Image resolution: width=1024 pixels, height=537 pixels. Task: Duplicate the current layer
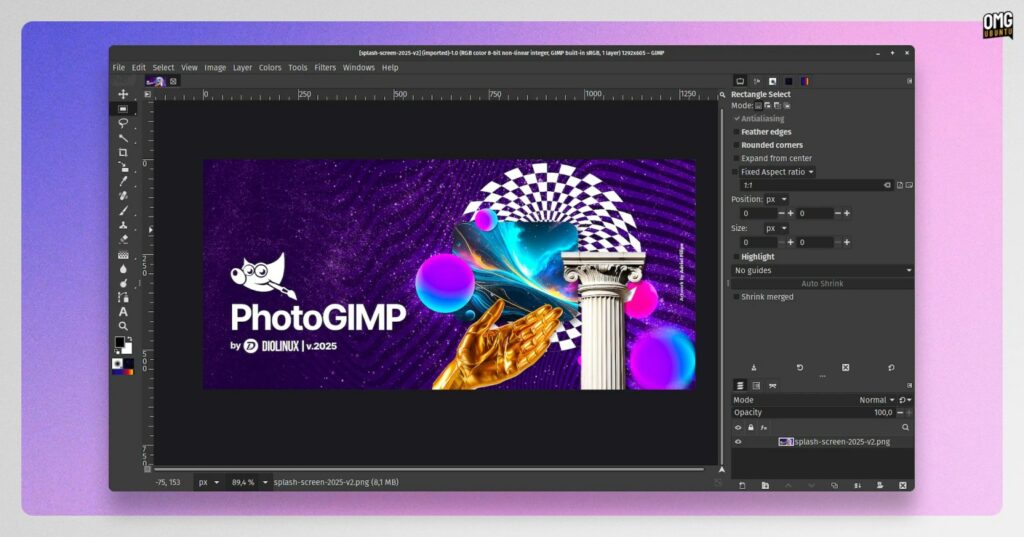click(x=834, y=485)
